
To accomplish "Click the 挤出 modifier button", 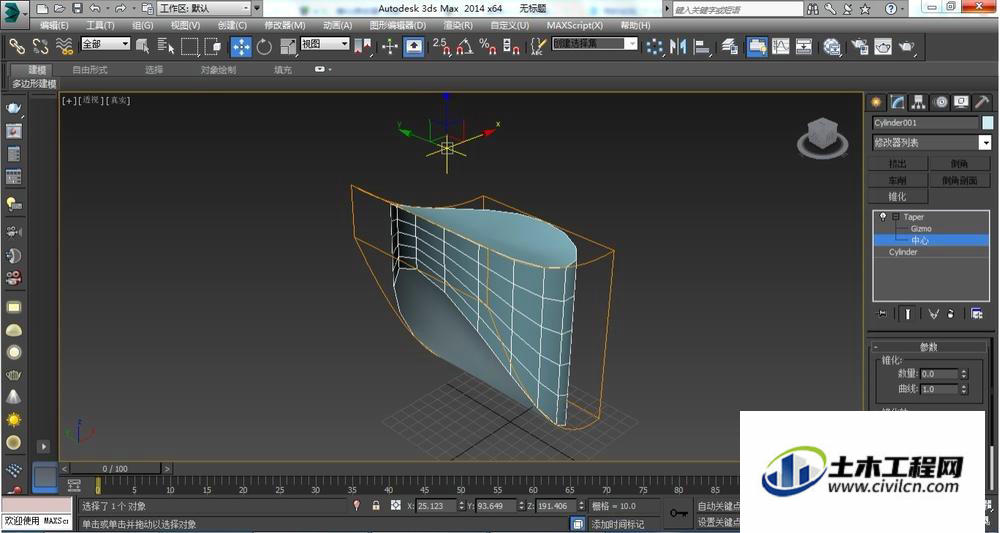I will pos(897,164).
